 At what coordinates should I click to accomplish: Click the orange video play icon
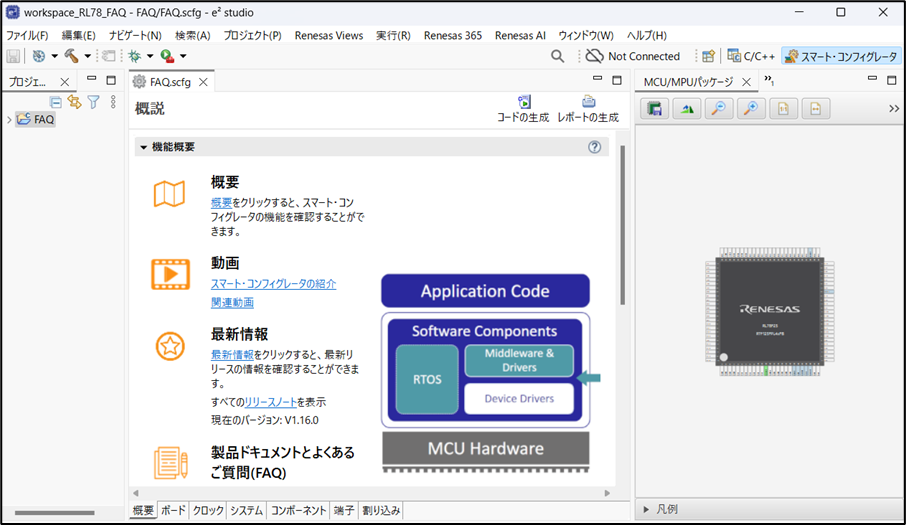tap(170, 274)
